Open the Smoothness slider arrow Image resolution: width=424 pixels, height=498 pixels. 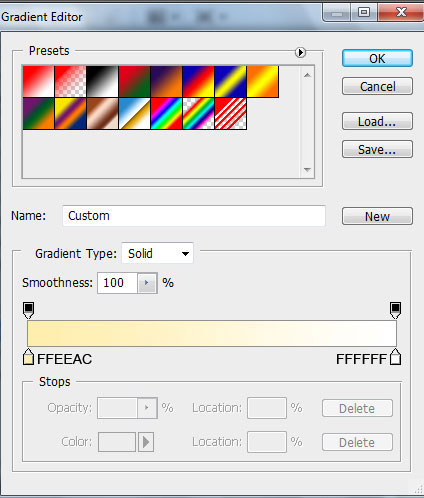[146, 283]
